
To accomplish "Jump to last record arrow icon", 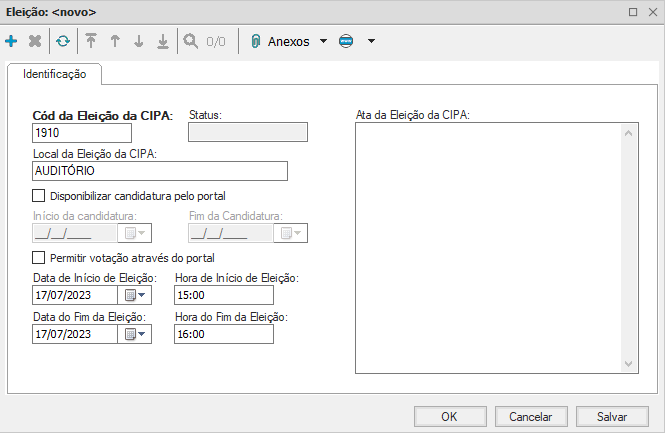I will point(163,42).
